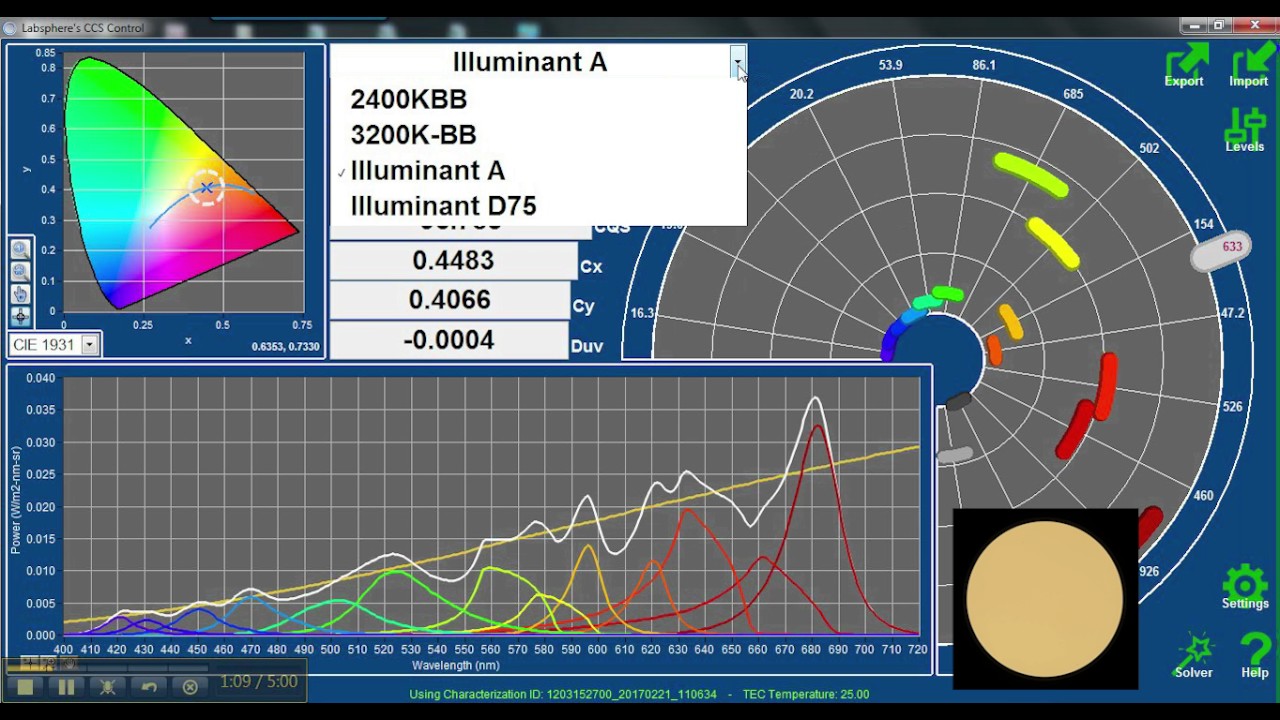
Task: Stop the screen recording
Action: 26,687
